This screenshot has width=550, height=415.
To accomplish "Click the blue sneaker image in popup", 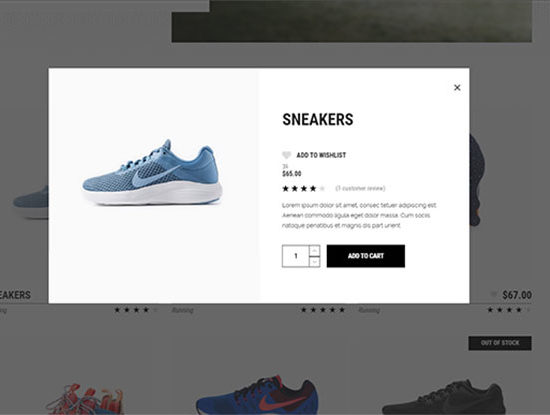I will coord(152,173).
